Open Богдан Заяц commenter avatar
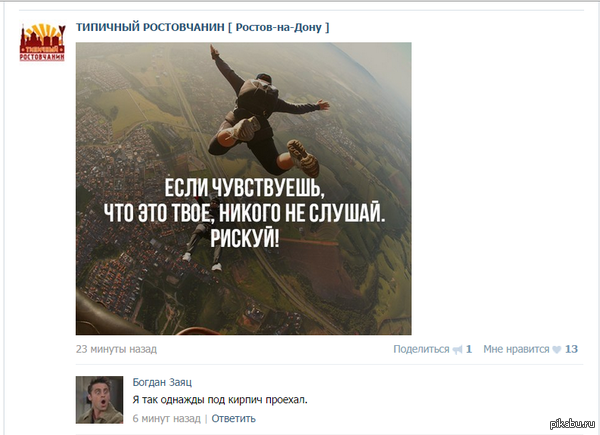Viewport: 600px width, 435px height. click(x=99, y=400)
